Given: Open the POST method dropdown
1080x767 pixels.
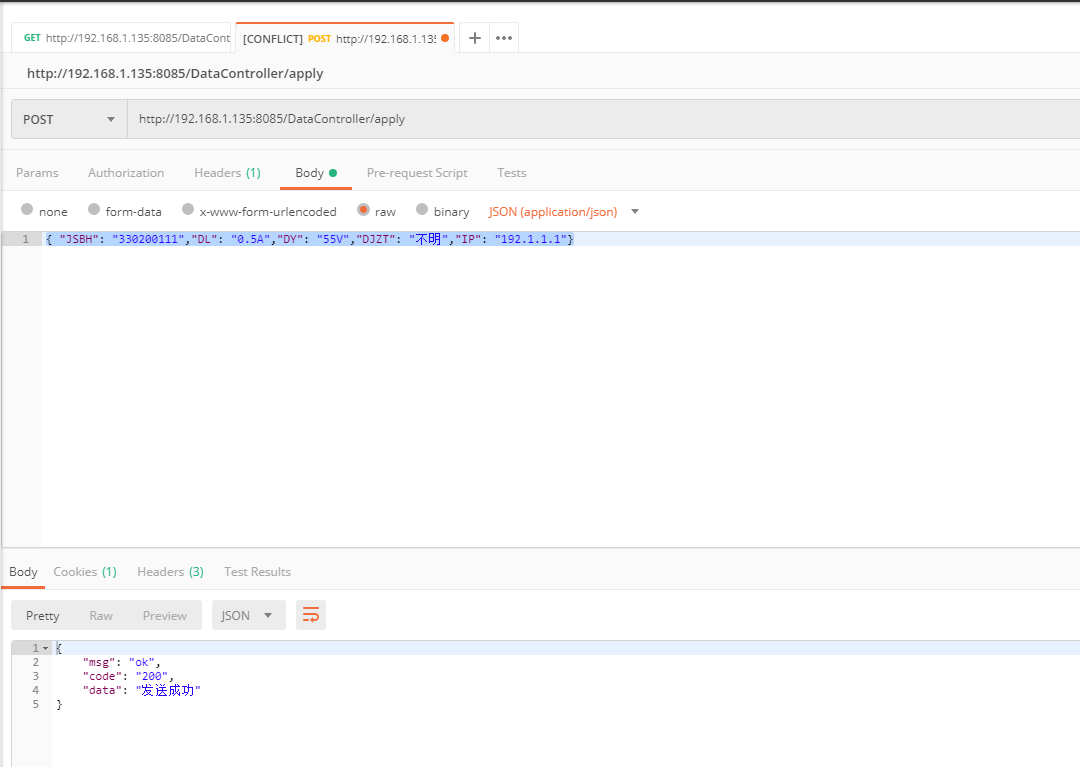Looking at the screenshot, I should point(69,119).
